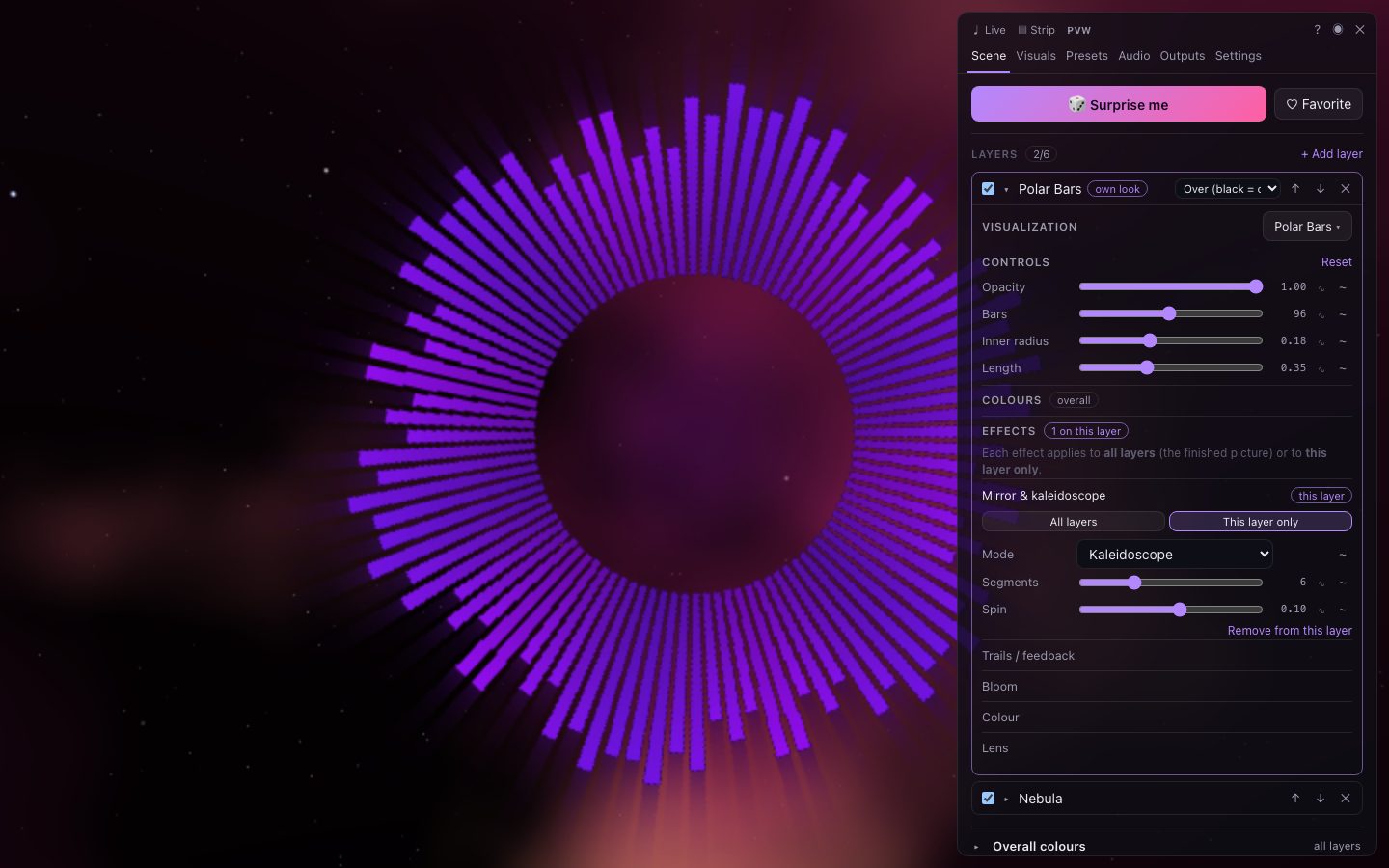This screenshot has height=868, width=1389.
Task: Click the tilde icon on the Inner radius row
Action: tap(1342, 341)
